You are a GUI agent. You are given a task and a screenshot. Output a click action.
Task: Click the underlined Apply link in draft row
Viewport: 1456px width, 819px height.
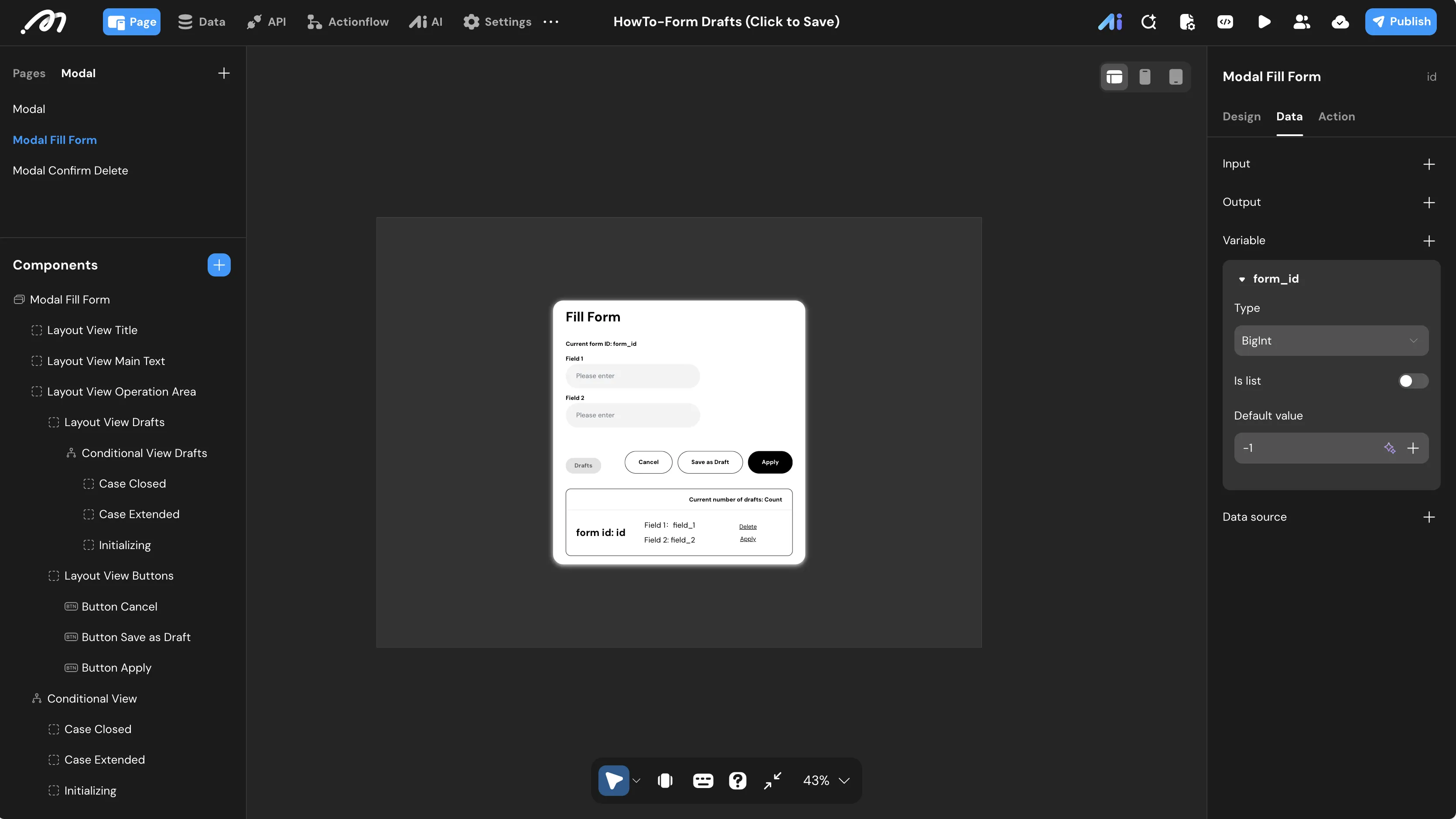click(748, 539)
